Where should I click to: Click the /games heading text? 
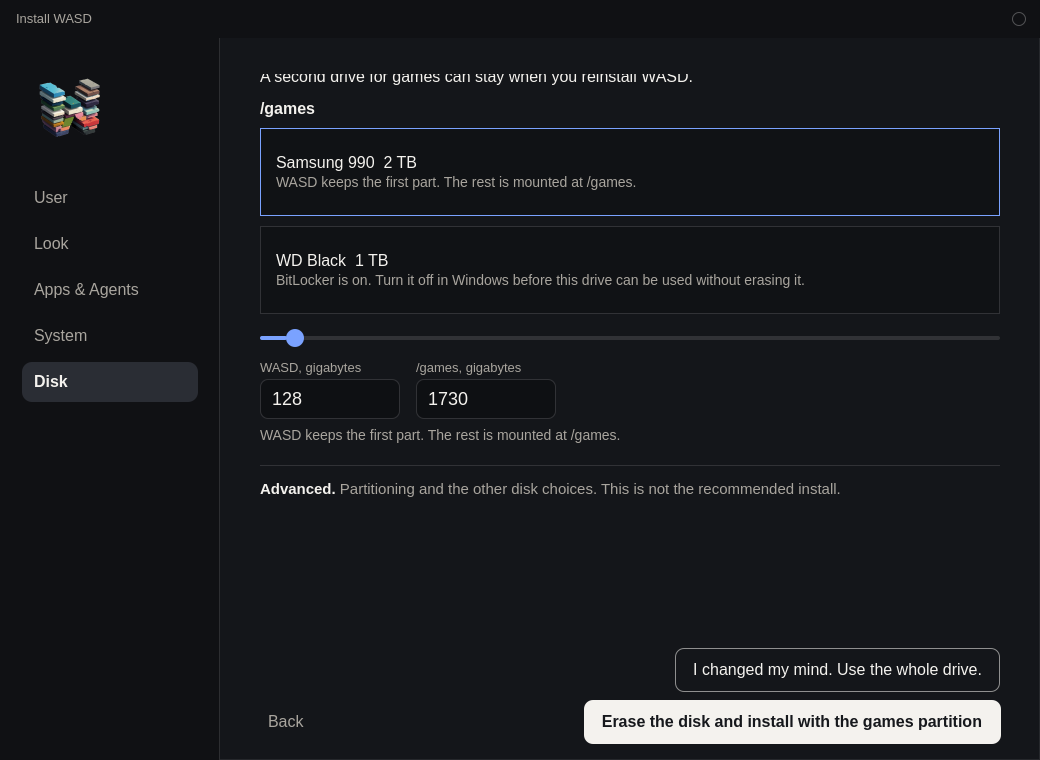coord(287,109)
